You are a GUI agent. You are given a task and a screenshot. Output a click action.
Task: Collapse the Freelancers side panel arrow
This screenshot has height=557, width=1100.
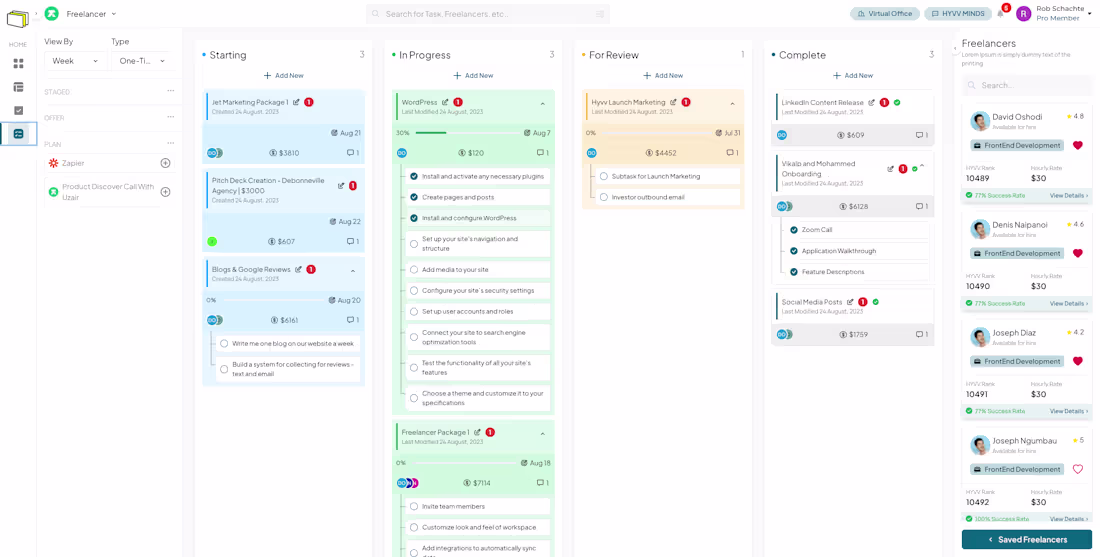coord(955,48)
